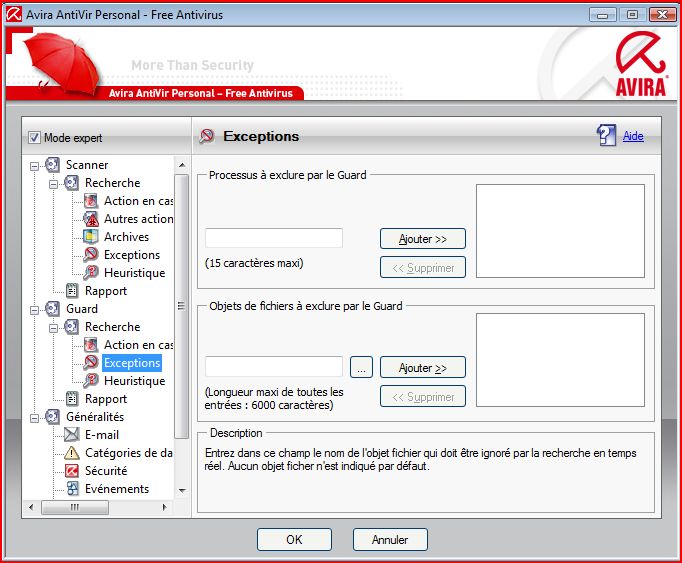This screenshot has width=682, height=563.
Task: Collapse the Guard Recherche node
Action: (x=53, y=328)
